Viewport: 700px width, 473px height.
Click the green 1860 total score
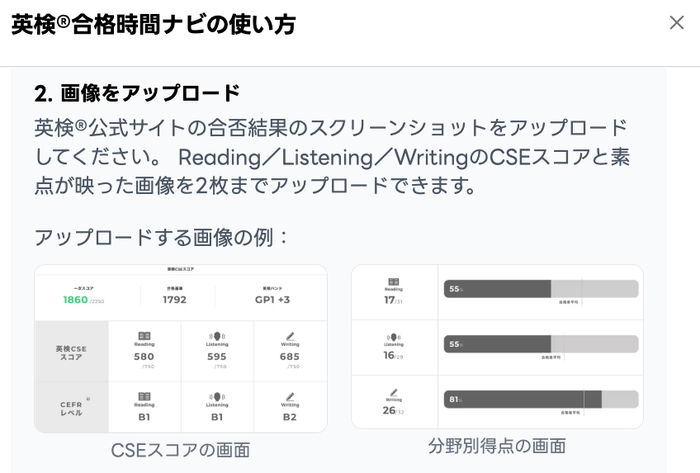(x=74, y=299)
